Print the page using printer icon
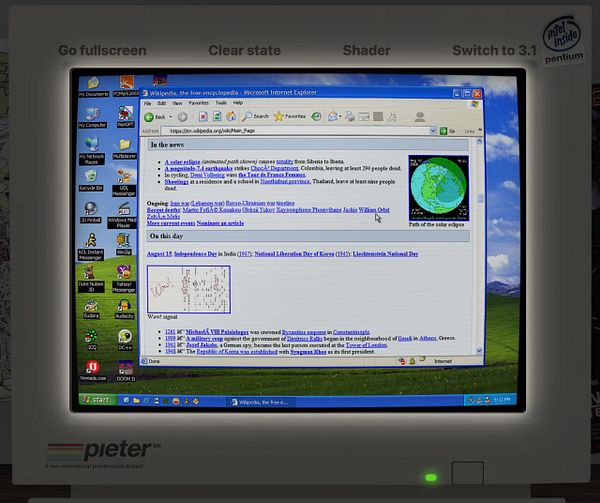This screenshot has height=503, width=600. click(x=349, y=116)
